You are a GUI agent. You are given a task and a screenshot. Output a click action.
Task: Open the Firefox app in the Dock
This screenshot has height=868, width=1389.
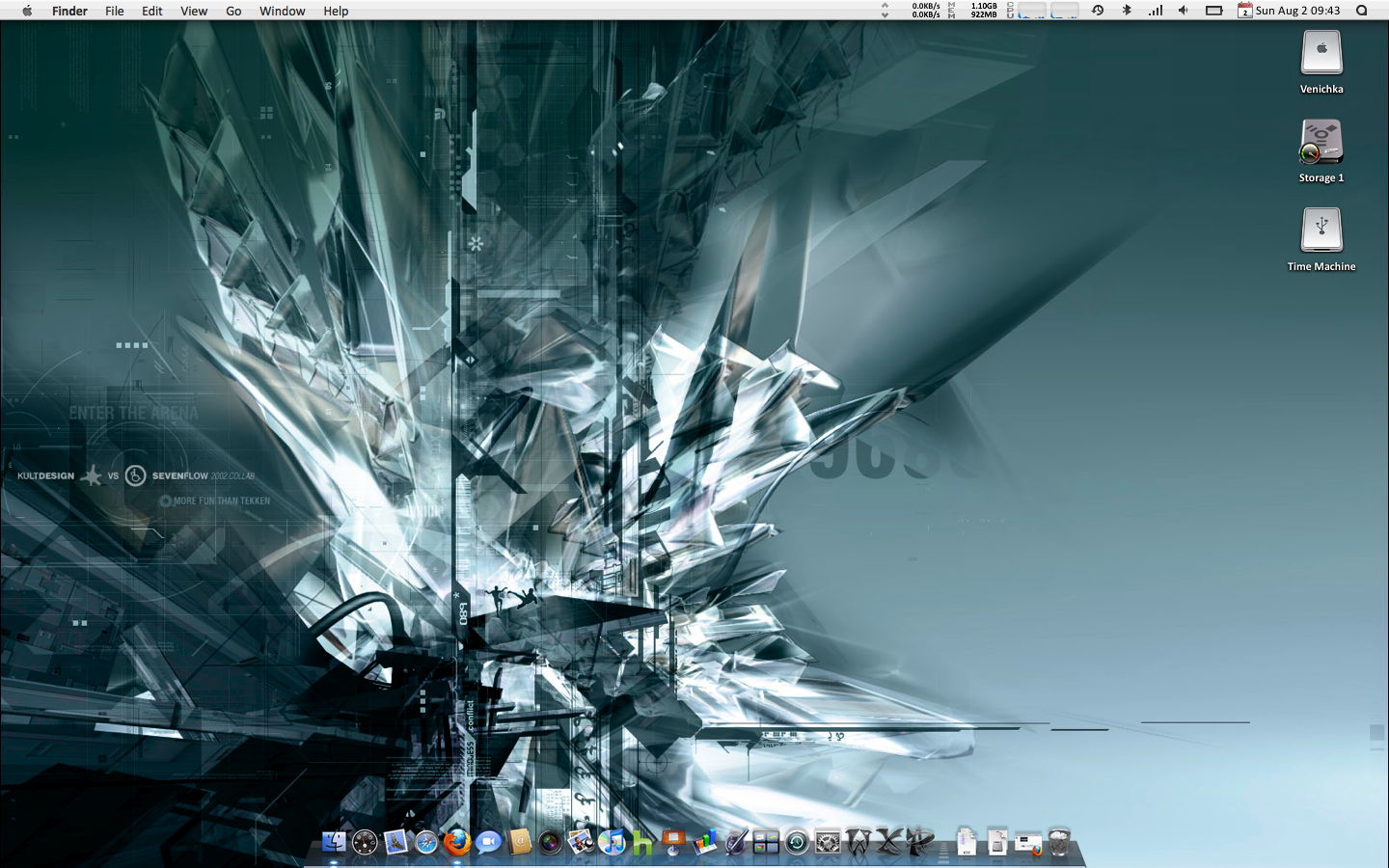457,842
